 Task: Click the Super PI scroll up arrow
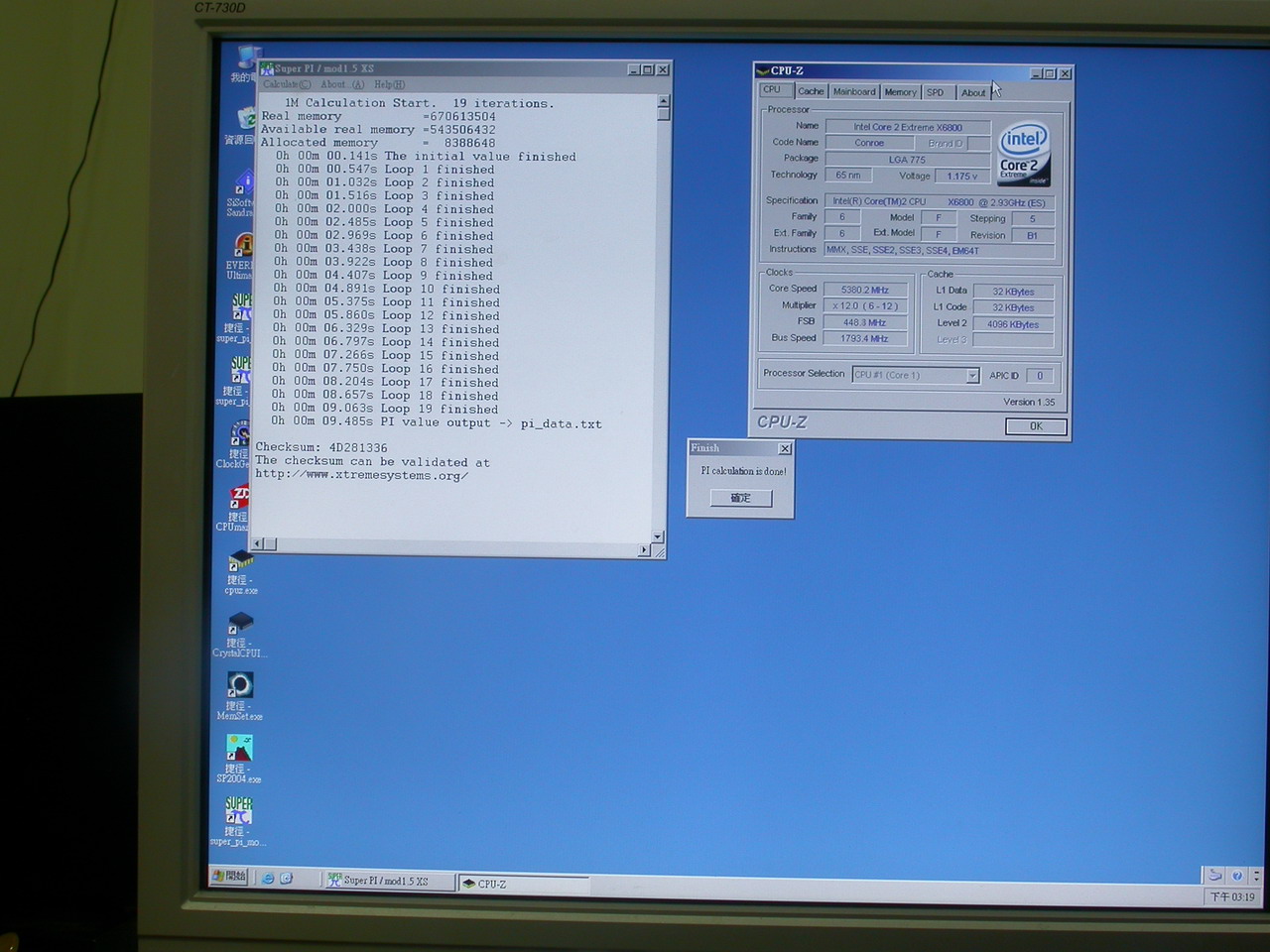pyautogui.click(x=663, y=101)
